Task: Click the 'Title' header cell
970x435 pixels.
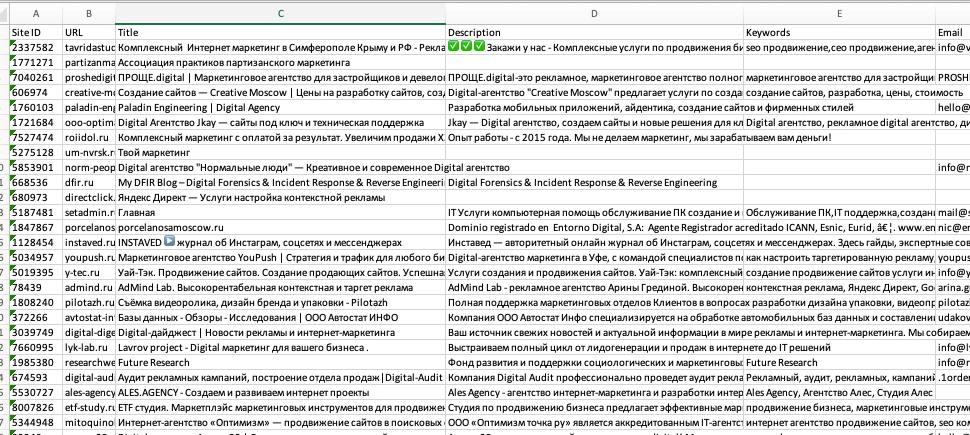Action: point(281,32)
